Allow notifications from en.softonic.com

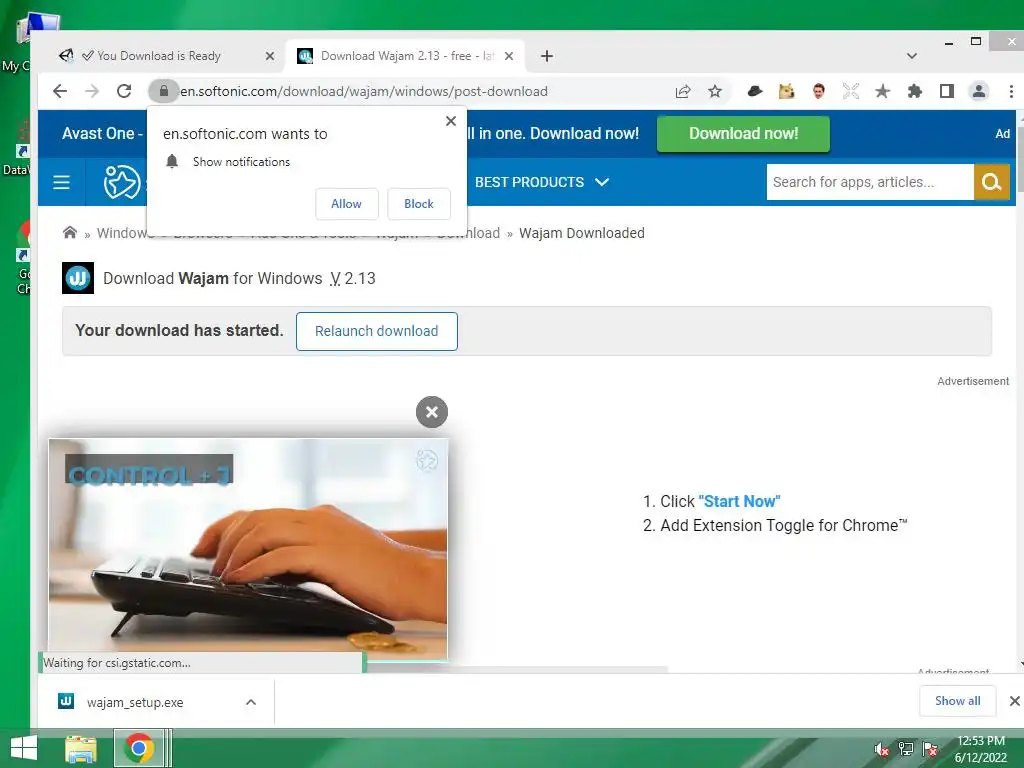pyautogui.click(x=347, y=204)
